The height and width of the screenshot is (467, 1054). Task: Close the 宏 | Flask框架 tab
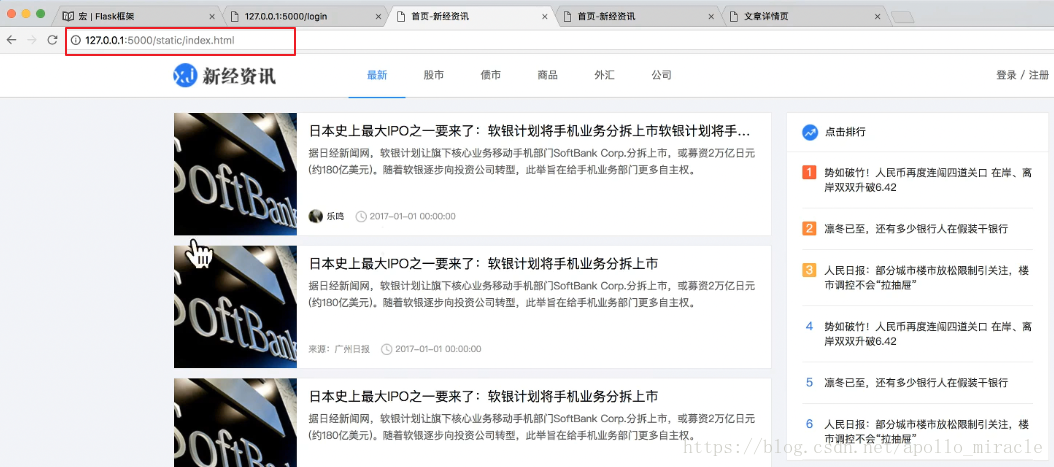212,17
